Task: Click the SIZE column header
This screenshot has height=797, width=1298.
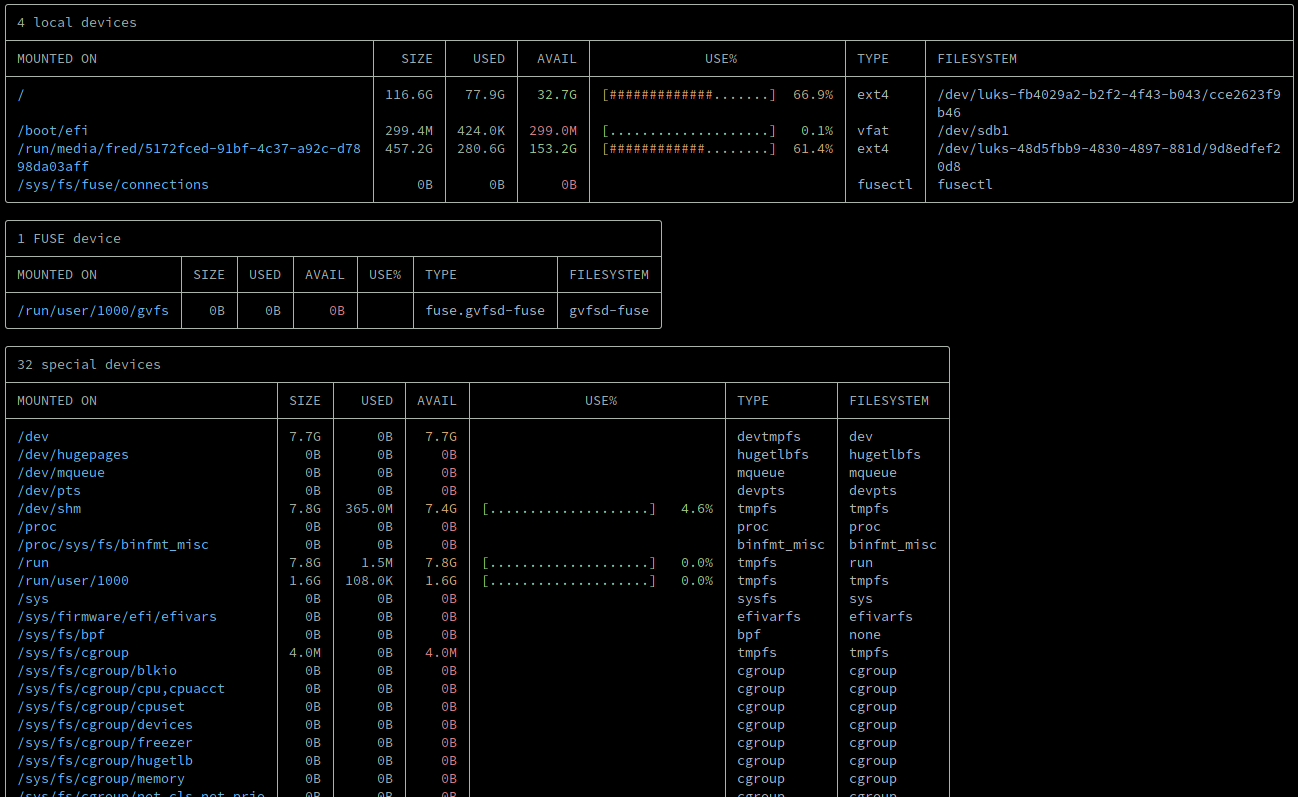Action: pyautogui.click(x=417, y=58)
